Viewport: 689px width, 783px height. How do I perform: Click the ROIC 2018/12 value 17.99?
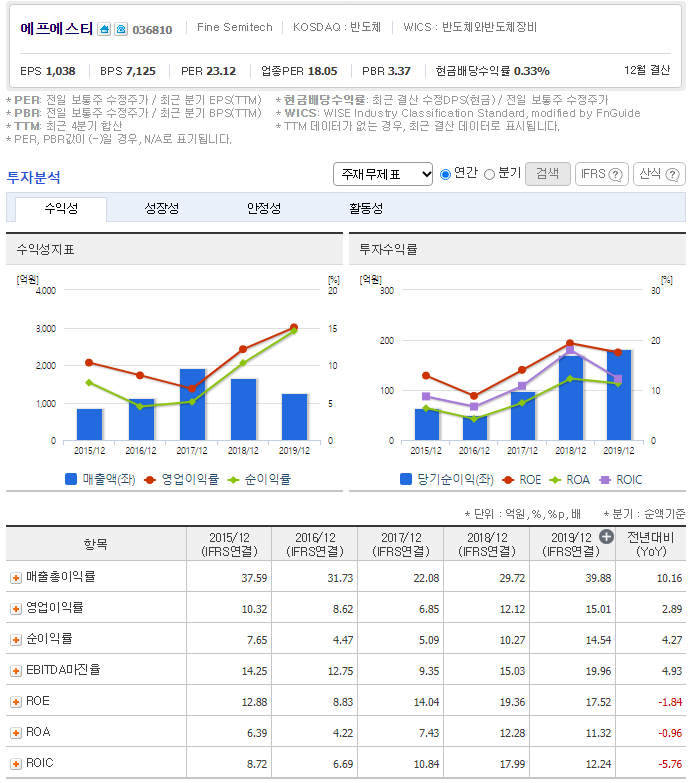pos(512,764)
